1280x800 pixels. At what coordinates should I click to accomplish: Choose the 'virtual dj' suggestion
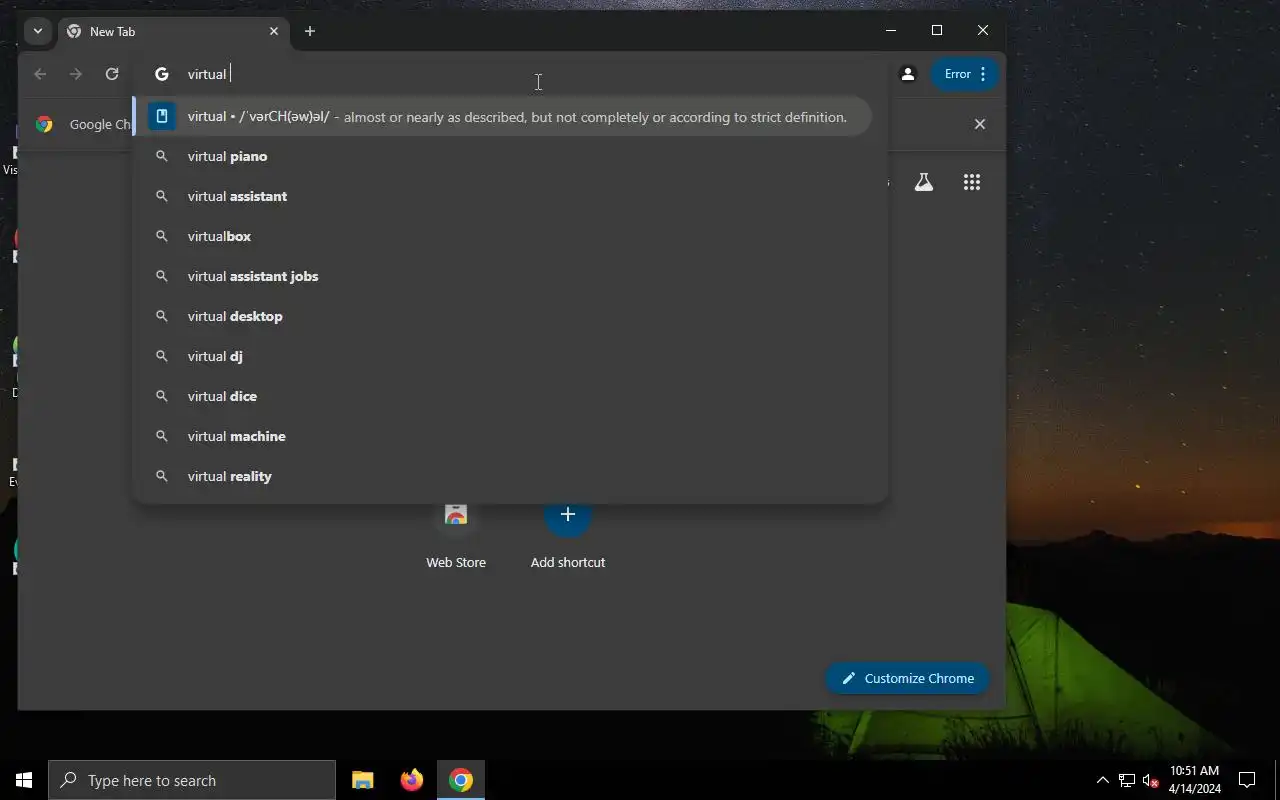point(510,356)
